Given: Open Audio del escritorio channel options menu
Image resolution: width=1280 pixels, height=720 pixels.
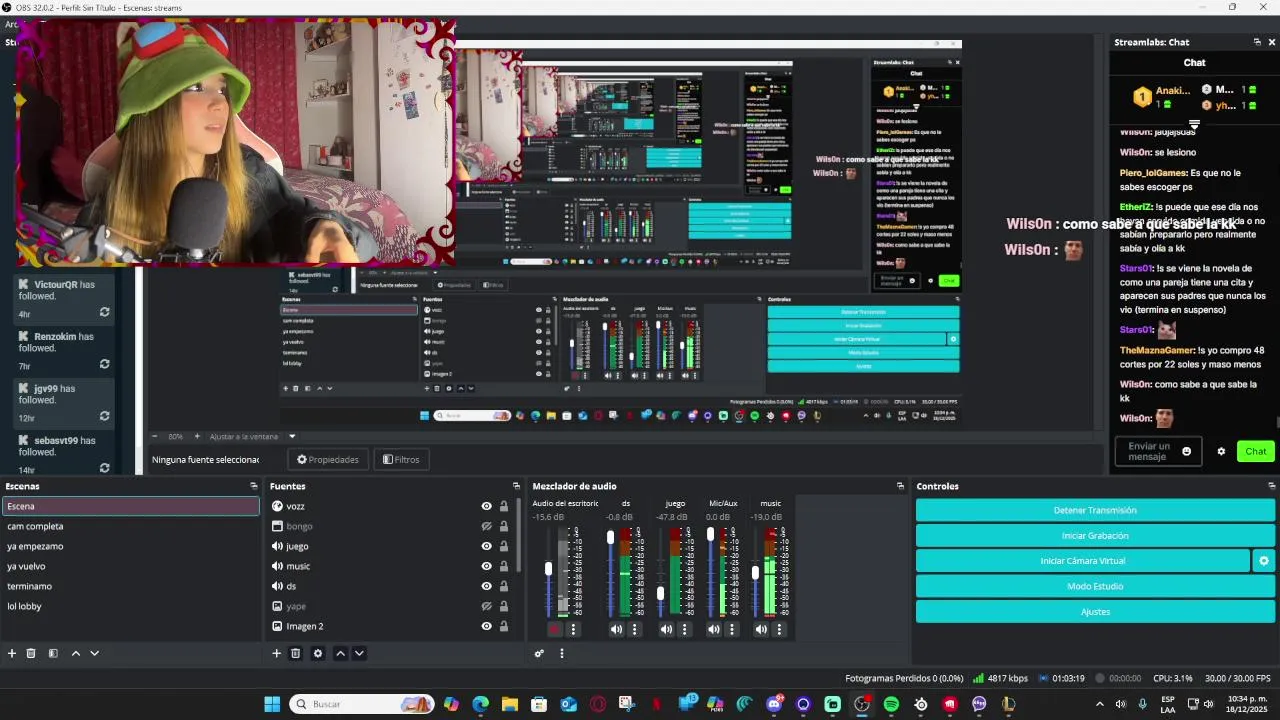Looking at the screenshot, I should (x=573, y=629).
